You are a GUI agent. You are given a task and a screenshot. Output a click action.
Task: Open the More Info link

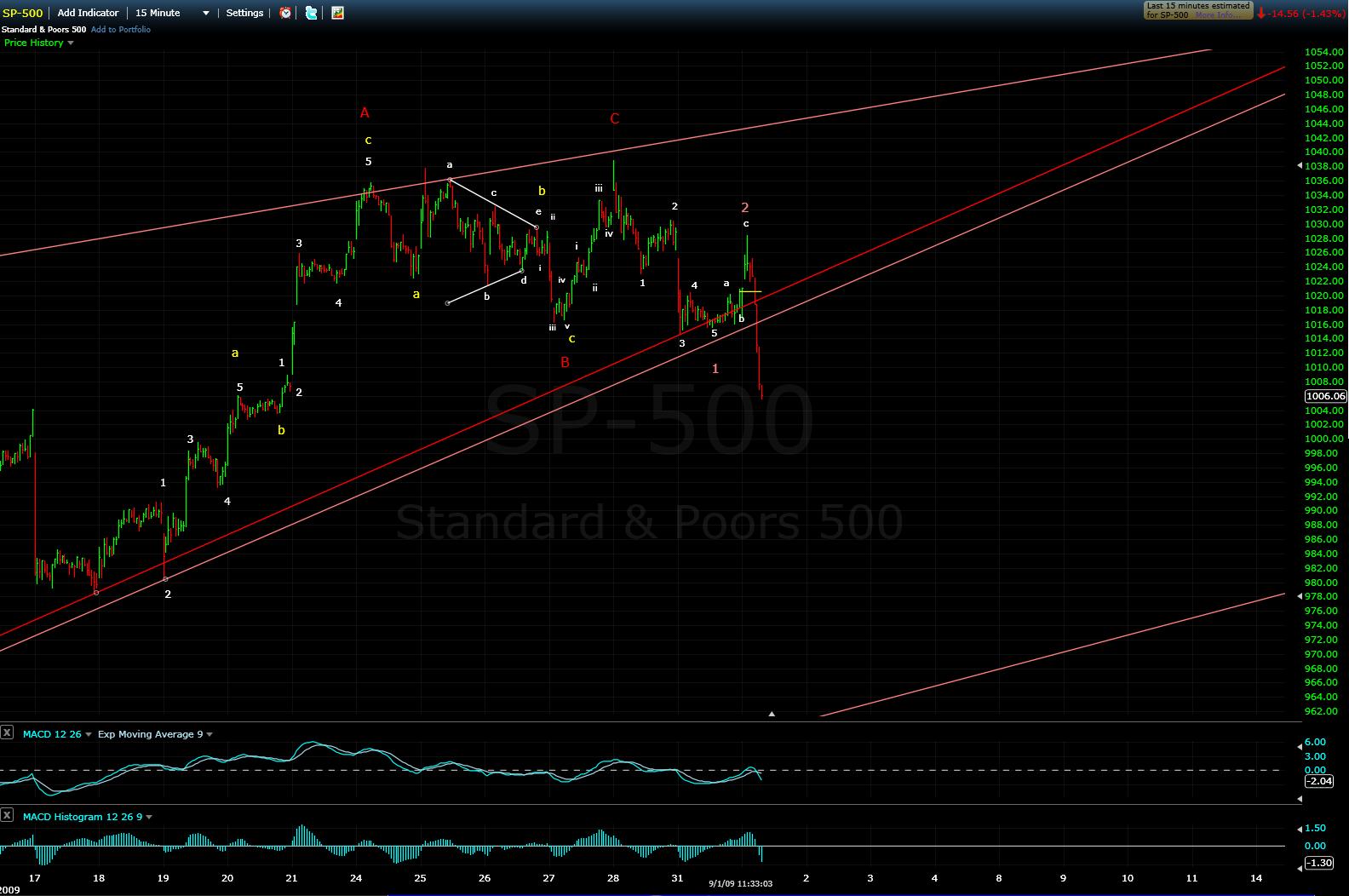tap(1216, 15)
